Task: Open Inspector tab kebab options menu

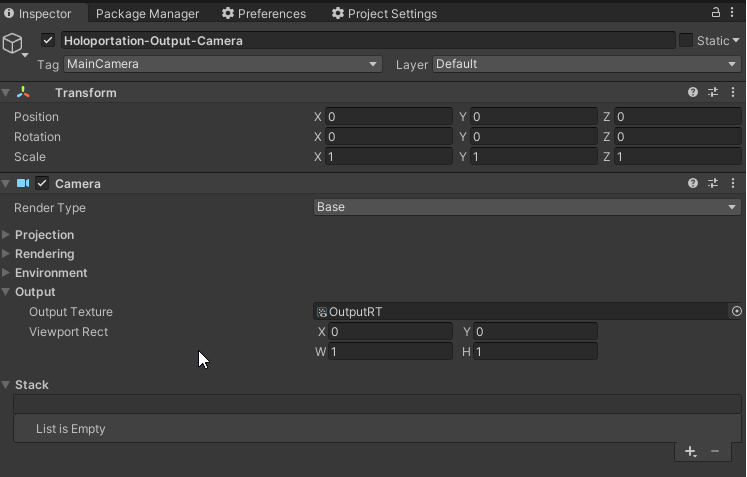Action: coord(732,12)
